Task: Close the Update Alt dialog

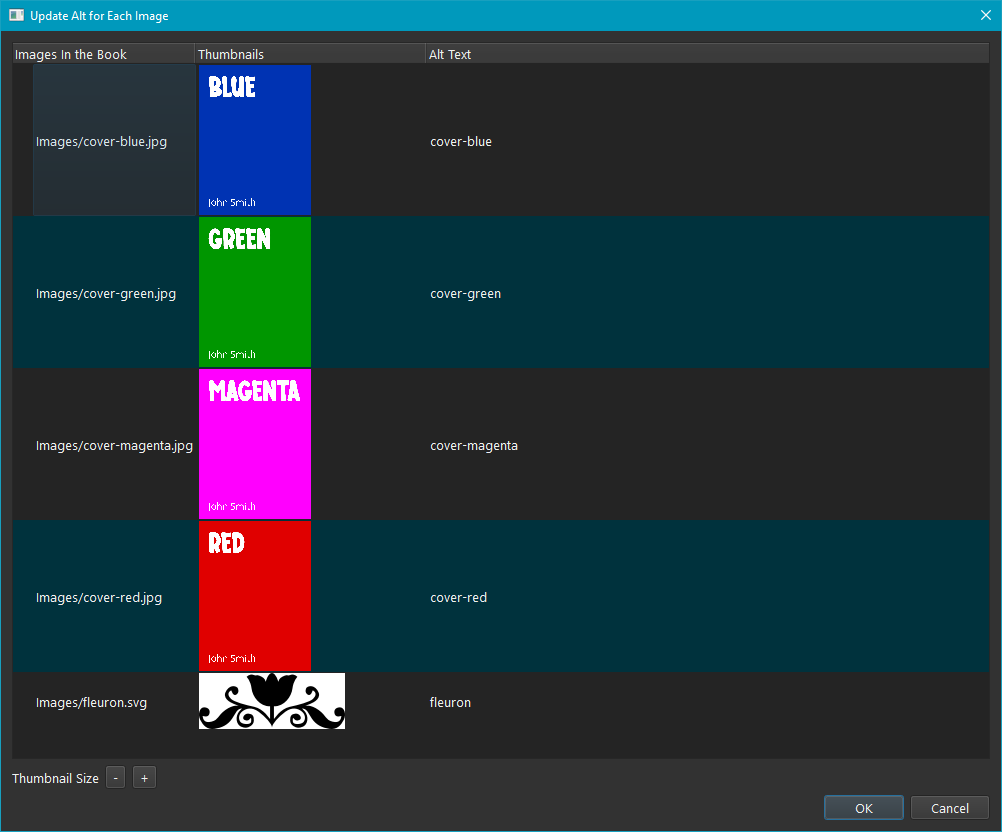Action: coord(985,15)
